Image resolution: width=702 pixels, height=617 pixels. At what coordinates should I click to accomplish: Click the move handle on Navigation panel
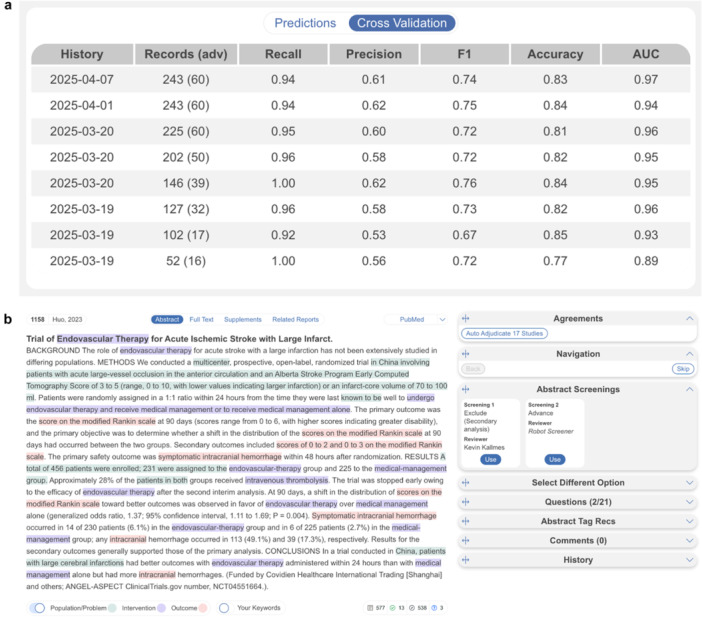click(466, 354)
